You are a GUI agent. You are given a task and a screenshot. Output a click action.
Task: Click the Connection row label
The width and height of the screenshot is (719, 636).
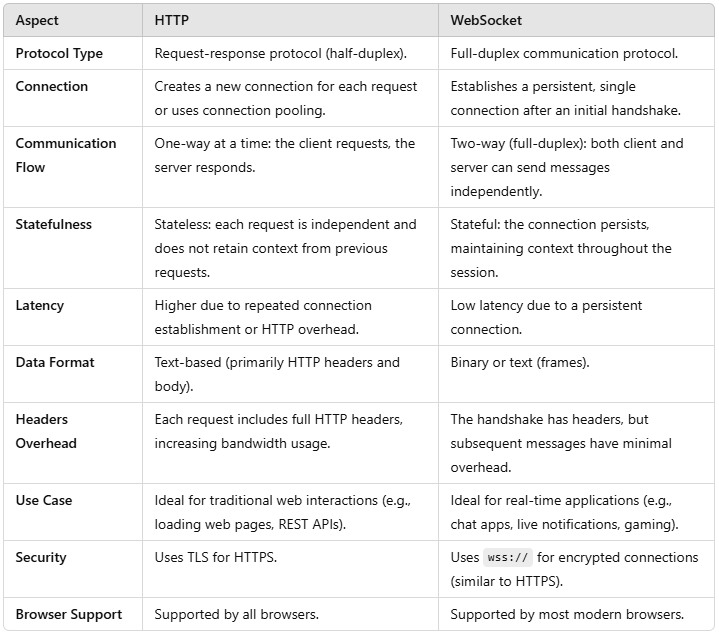pos(52,87)
